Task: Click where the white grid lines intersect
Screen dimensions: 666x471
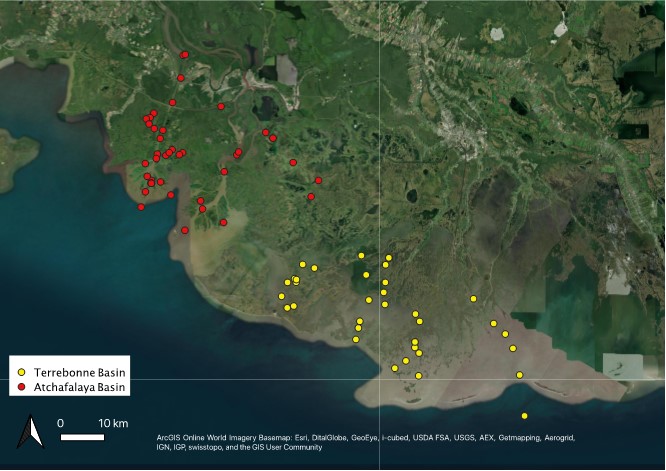Action: 381,380
